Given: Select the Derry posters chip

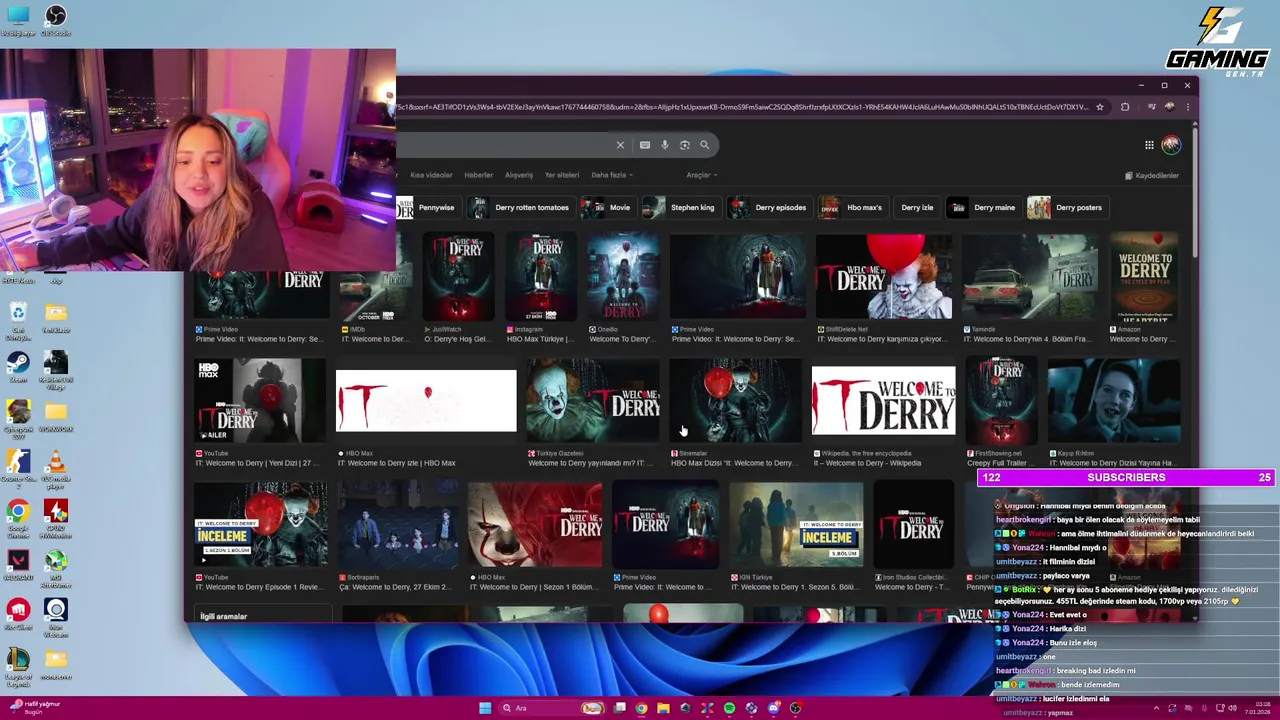Looking at the screenshot, I should click(1067, 208).
